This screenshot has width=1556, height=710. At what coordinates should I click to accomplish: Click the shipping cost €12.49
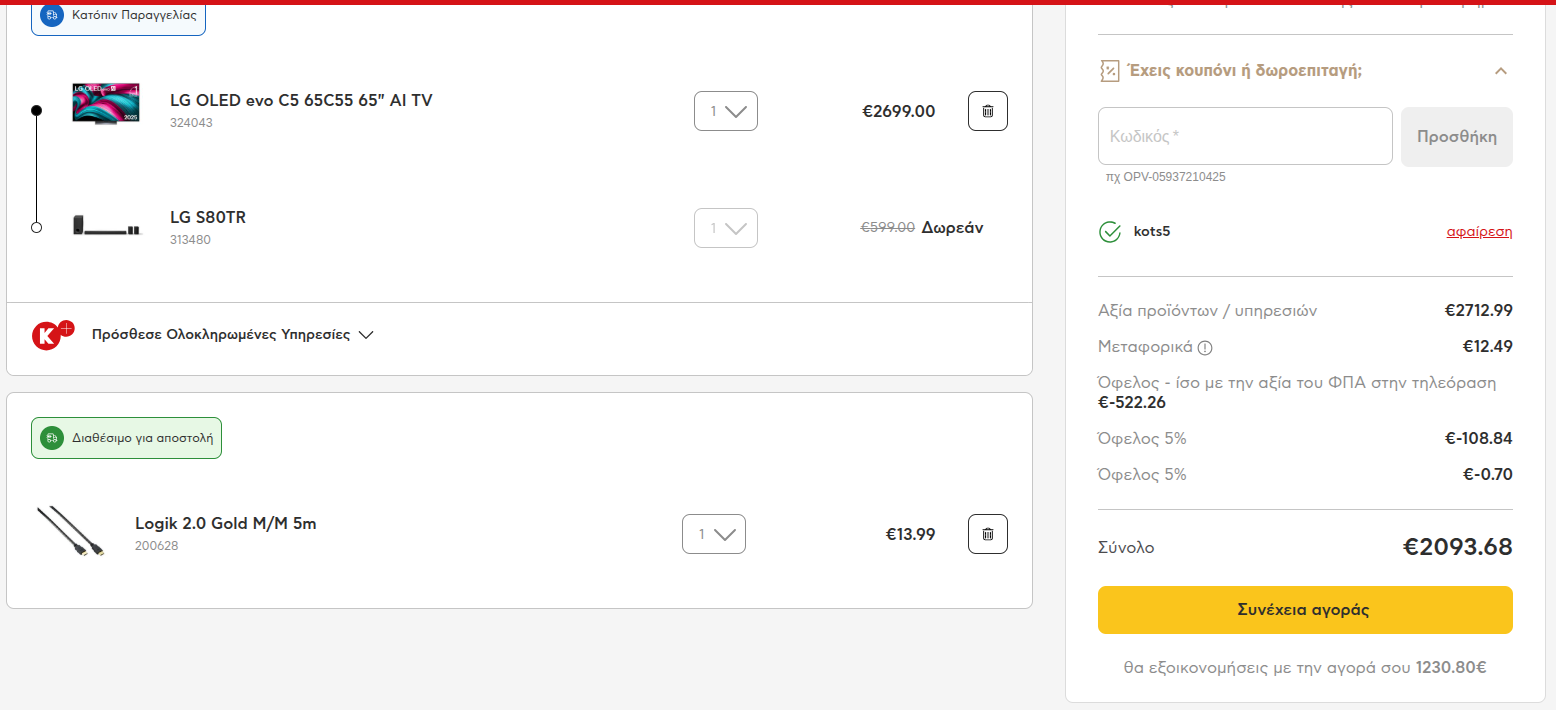coord(1488,347)
